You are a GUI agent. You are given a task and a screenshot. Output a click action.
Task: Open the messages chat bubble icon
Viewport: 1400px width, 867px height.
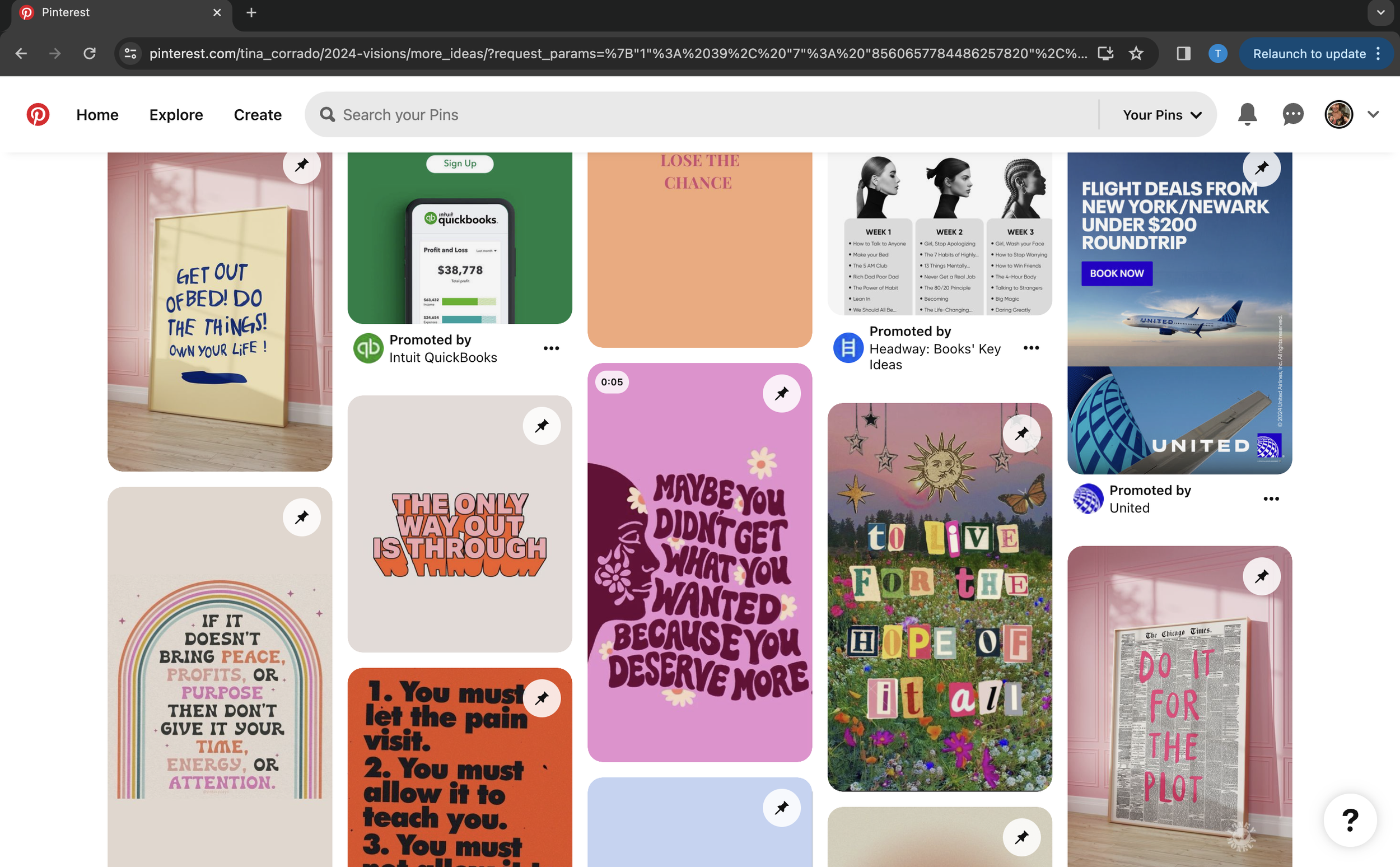(1293, 115)
